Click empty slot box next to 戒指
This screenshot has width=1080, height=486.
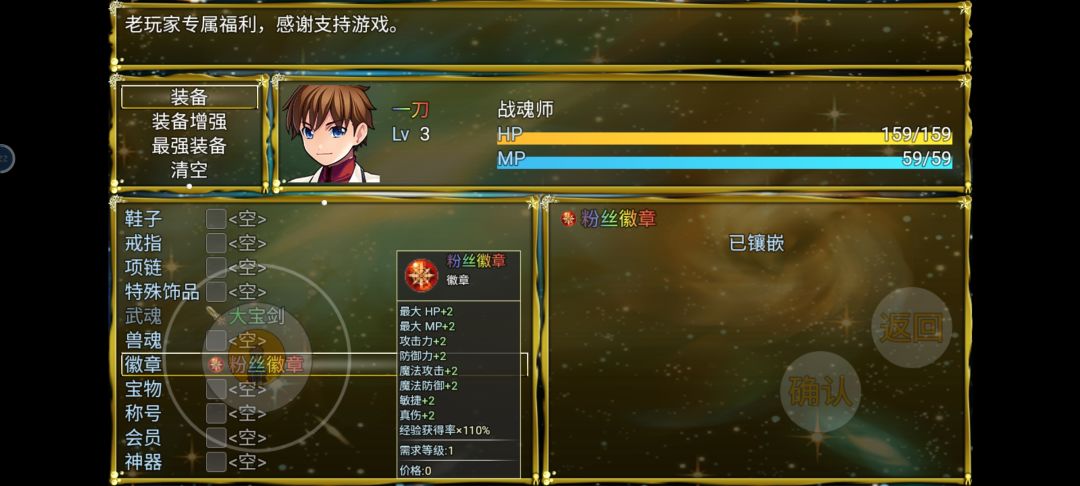216,243
